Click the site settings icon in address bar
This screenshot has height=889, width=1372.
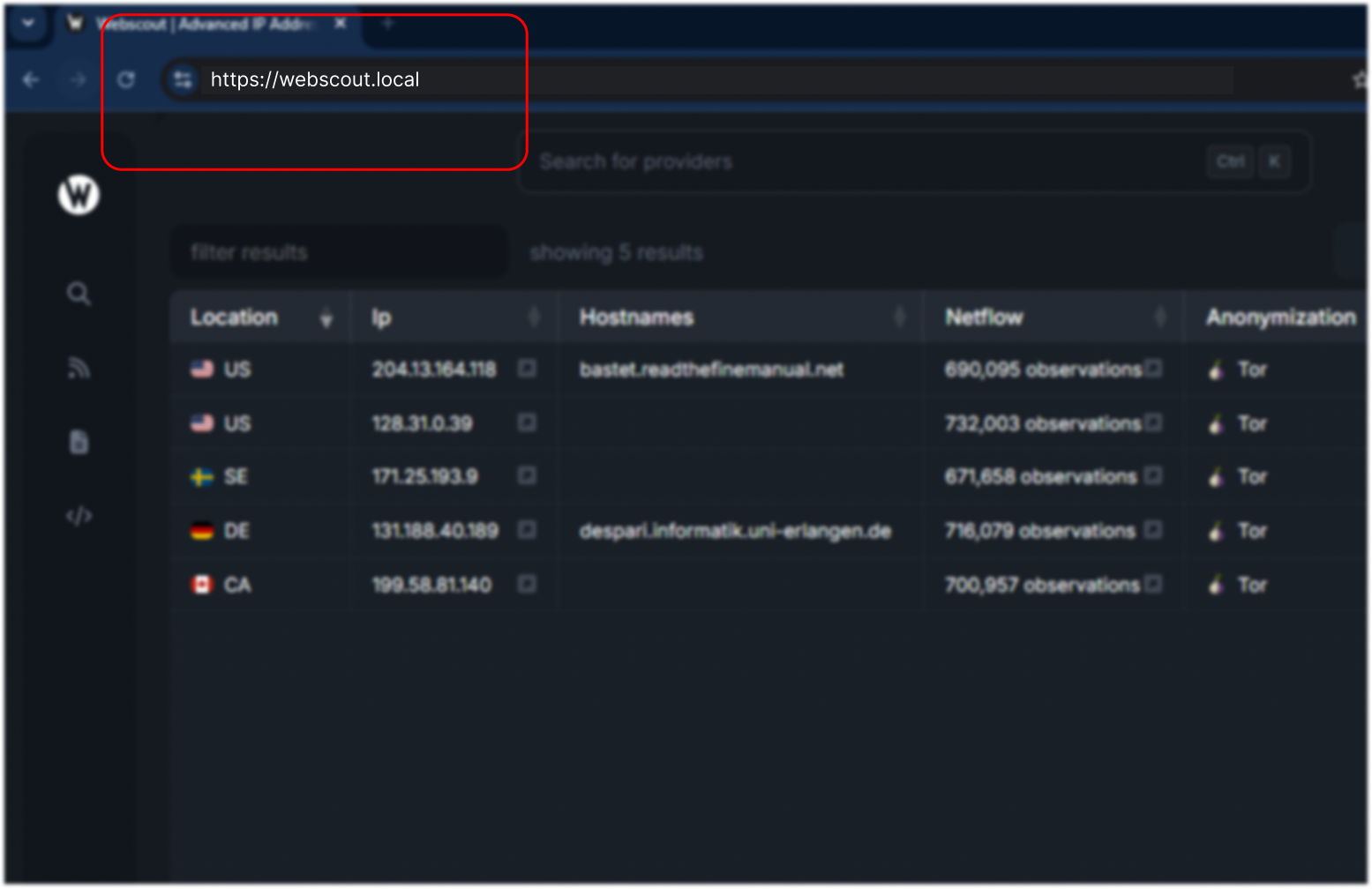coord(183,80)
